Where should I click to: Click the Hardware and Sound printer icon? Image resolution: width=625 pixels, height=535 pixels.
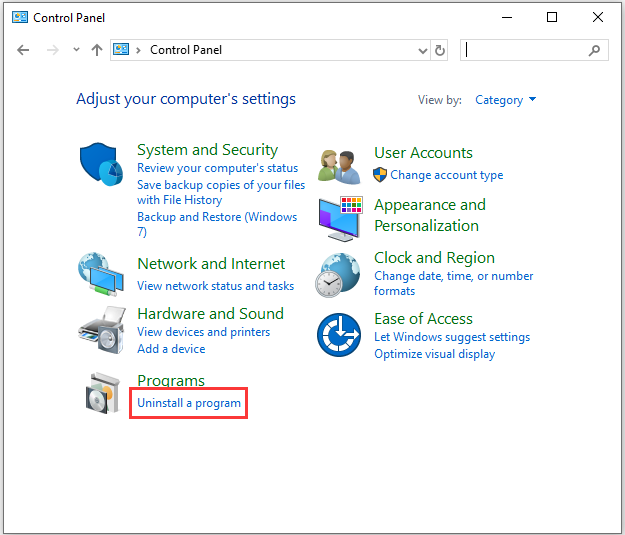tap(102, 330)
